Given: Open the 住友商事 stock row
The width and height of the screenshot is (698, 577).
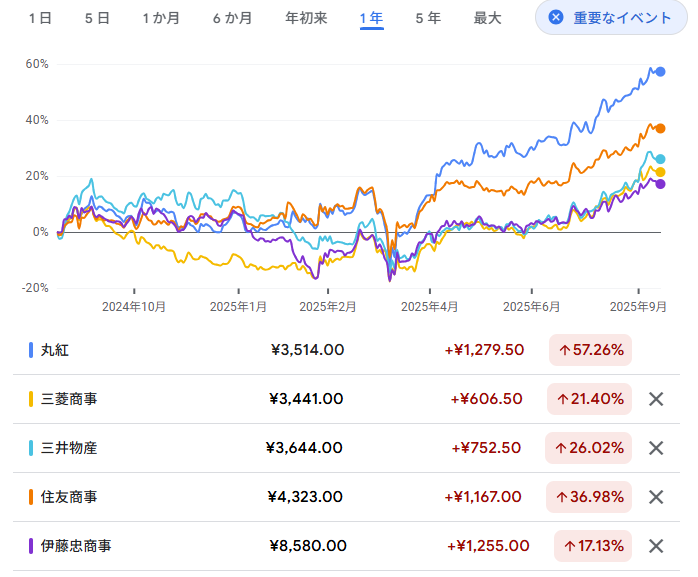Looking at the screenshot, I should [346, 497].
